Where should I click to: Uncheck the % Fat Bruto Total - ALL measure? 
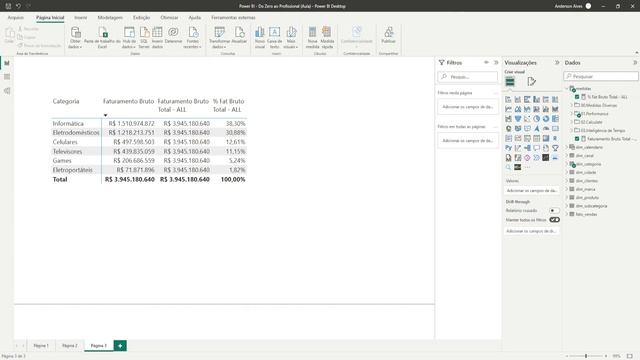577,97
